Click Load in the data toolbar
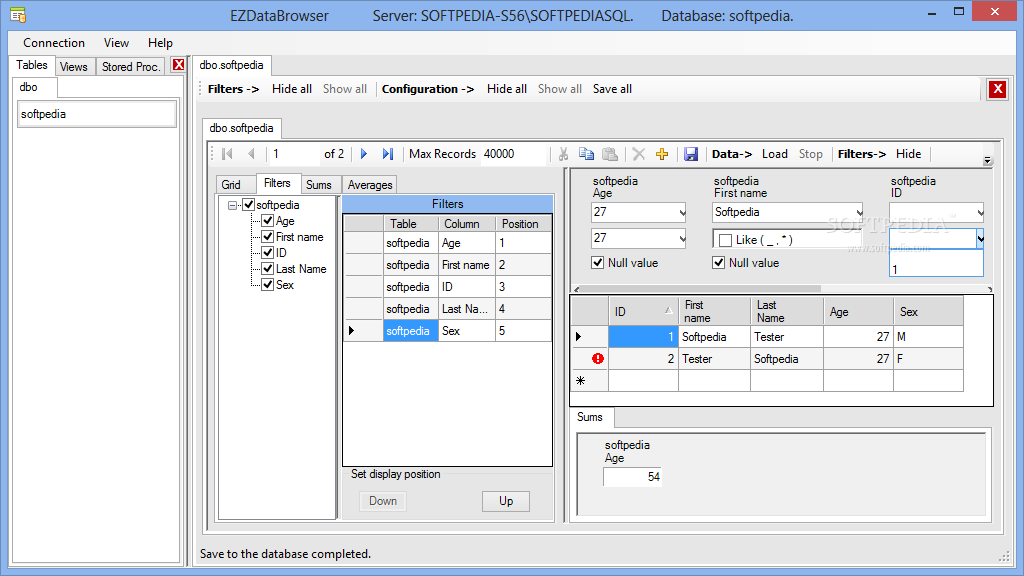Viewport: 1024px width, 576px height. tap(775, 154)
